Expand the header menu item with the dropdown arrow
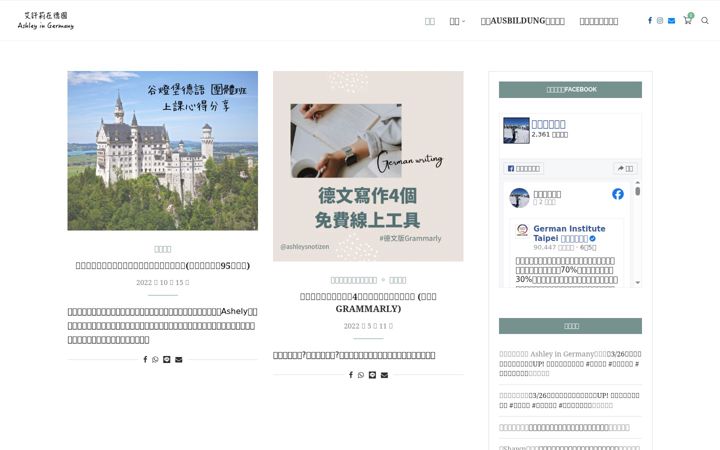 [457, 21]
